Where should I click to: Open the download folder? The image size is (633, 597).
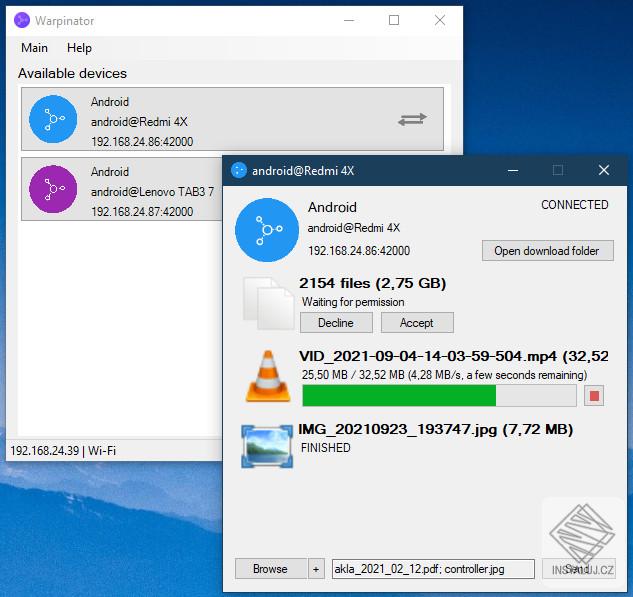click(548, 251)
